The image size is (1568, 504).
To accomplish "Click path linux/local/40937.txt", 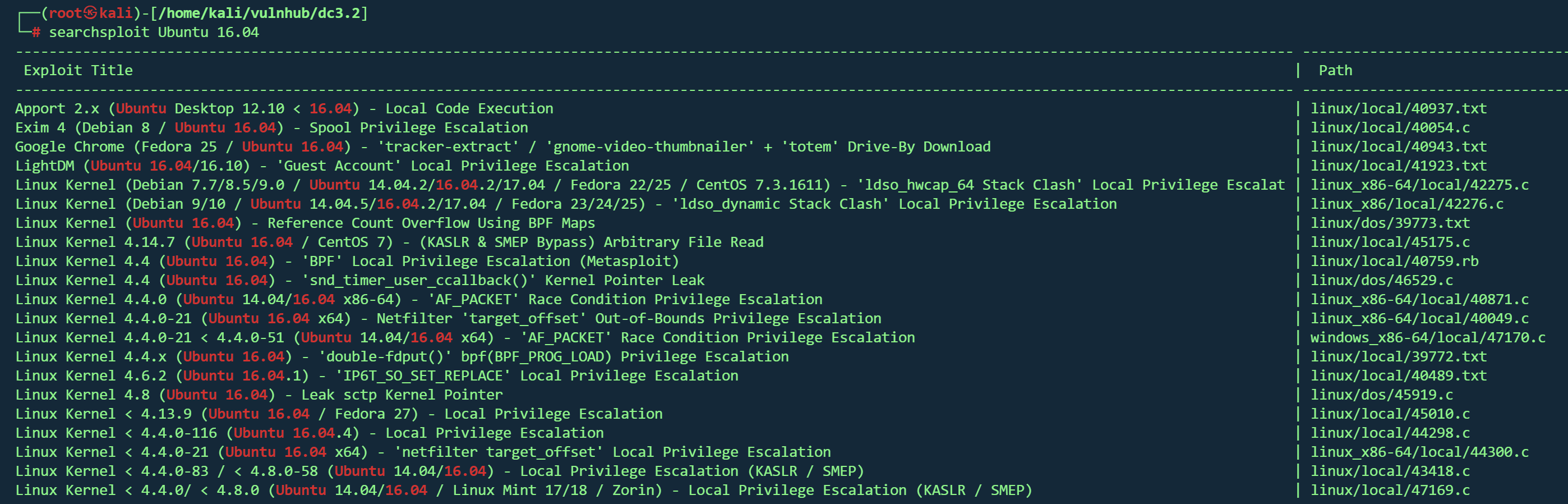I will 1398,108.
